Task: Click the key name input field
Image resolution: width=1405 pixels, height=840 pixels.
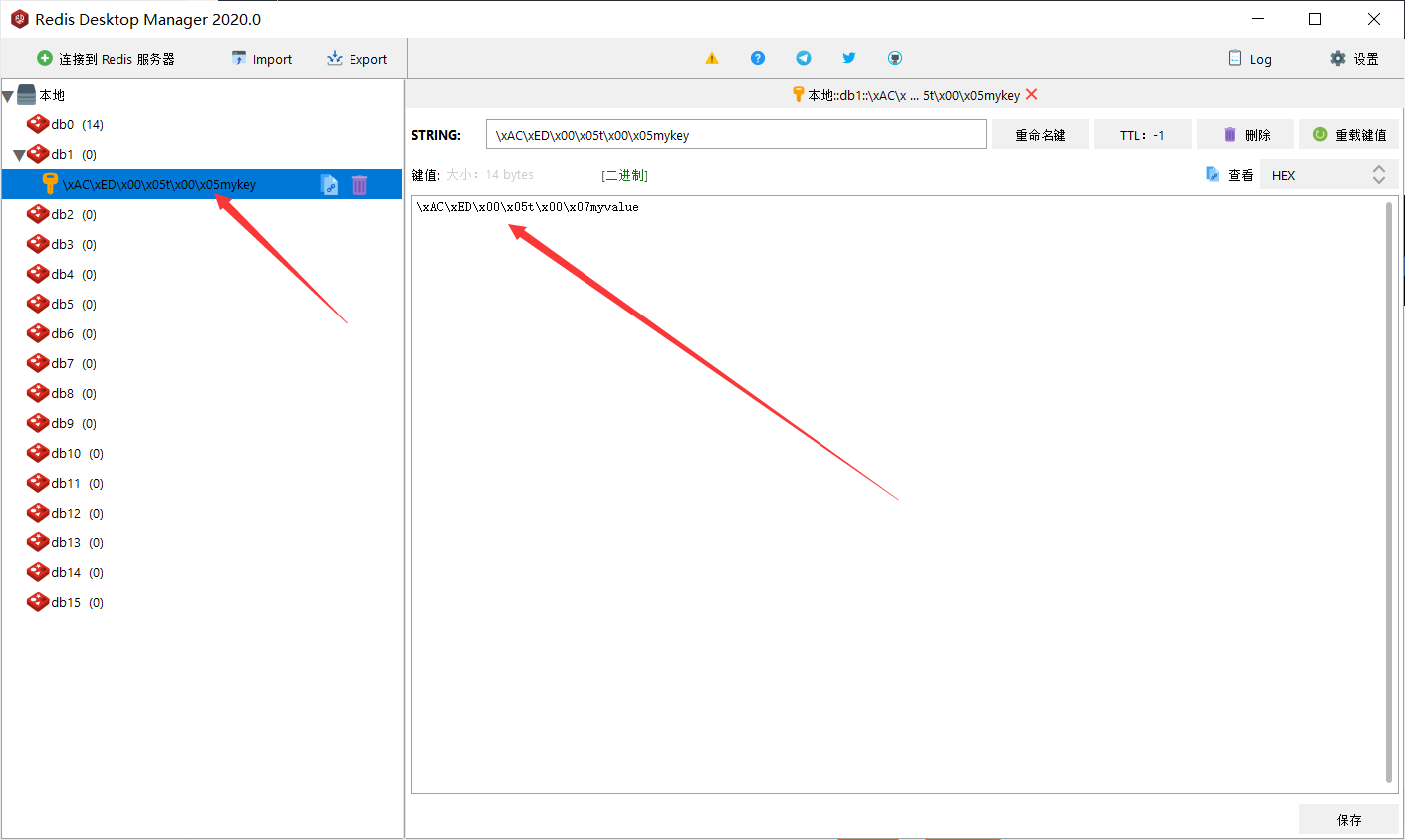Action: pos(736,135)
